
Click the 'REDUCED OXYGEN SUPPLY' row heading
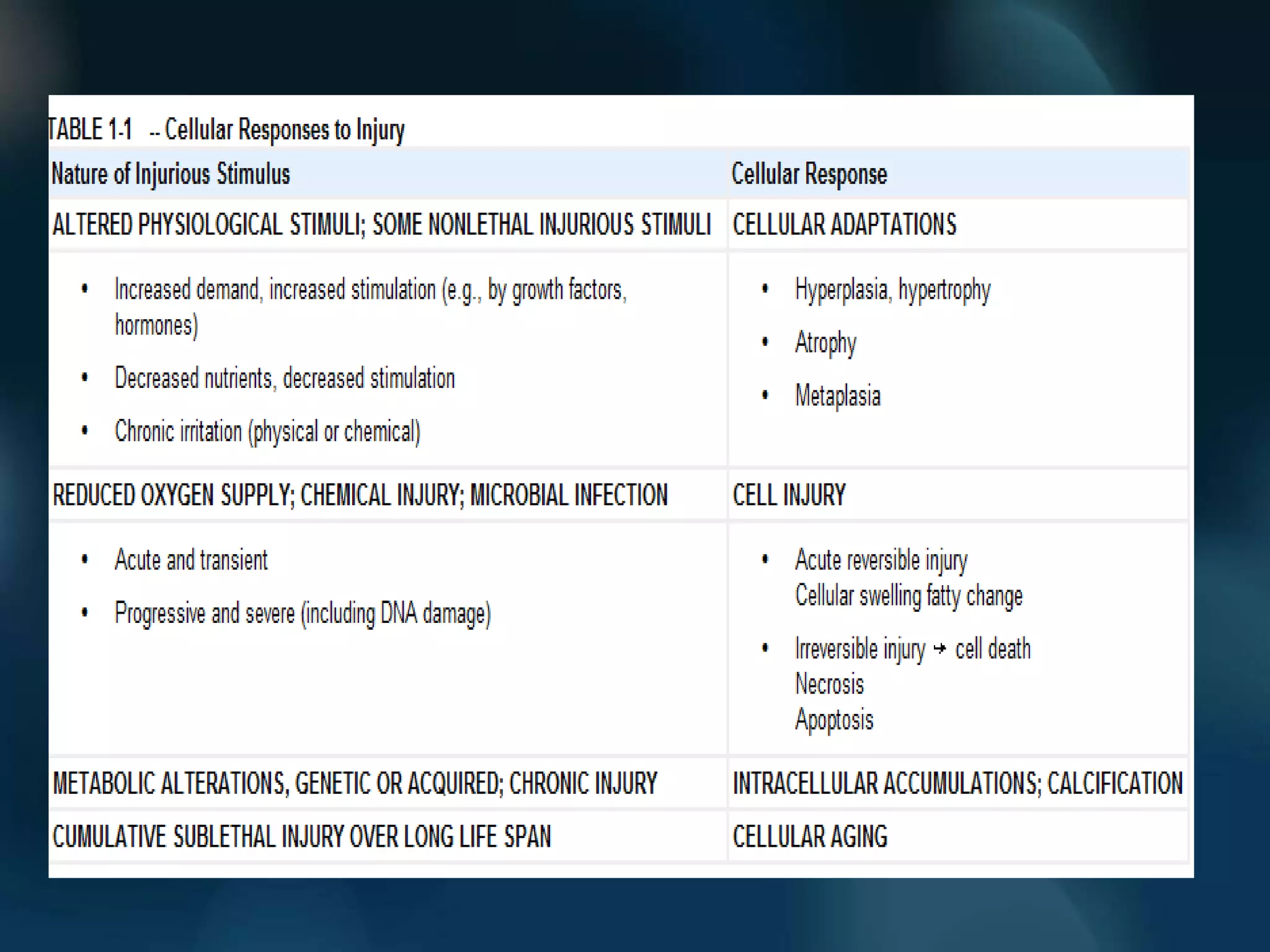click(172, 495)
